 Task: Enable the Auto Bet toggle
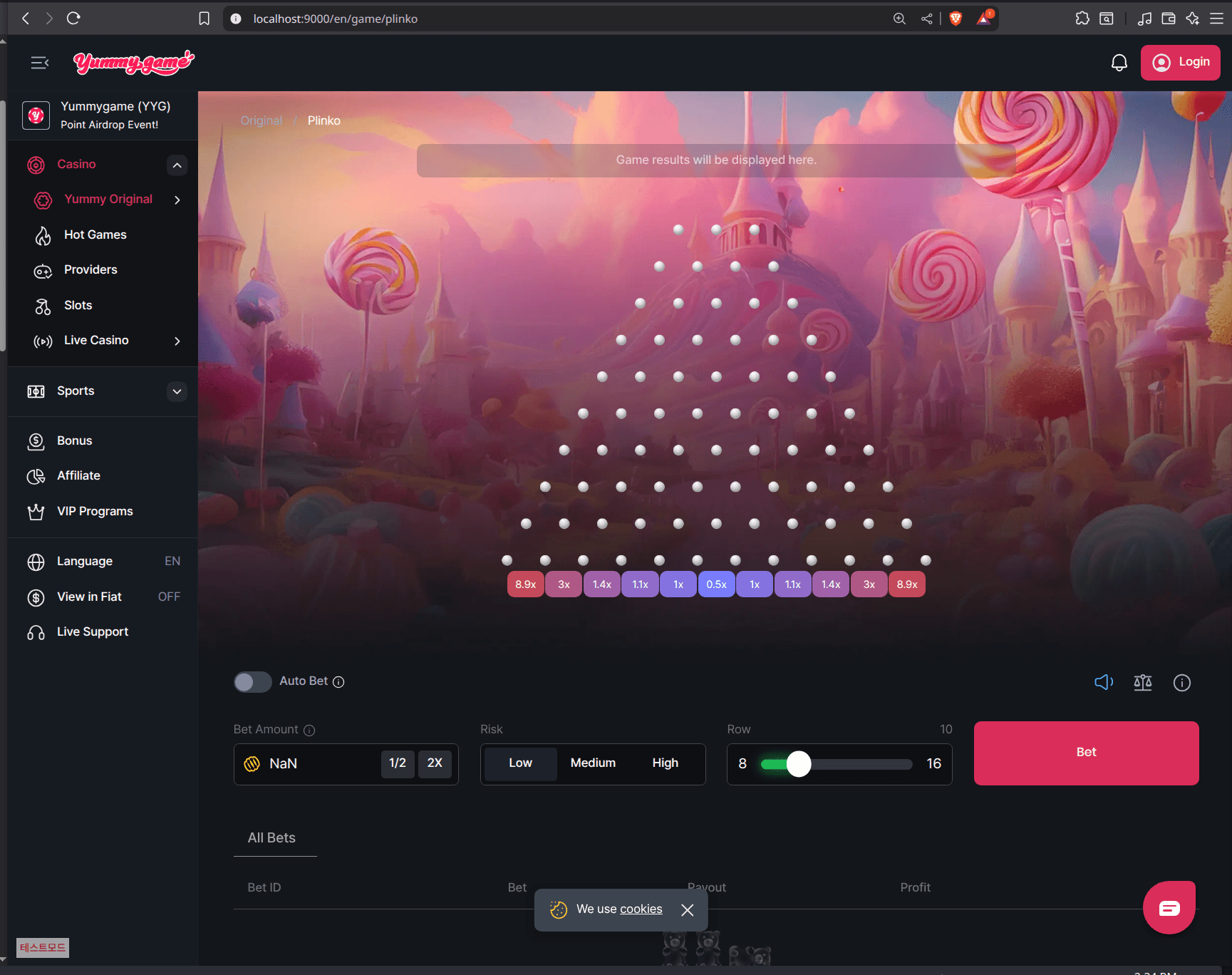pos(252,681)
